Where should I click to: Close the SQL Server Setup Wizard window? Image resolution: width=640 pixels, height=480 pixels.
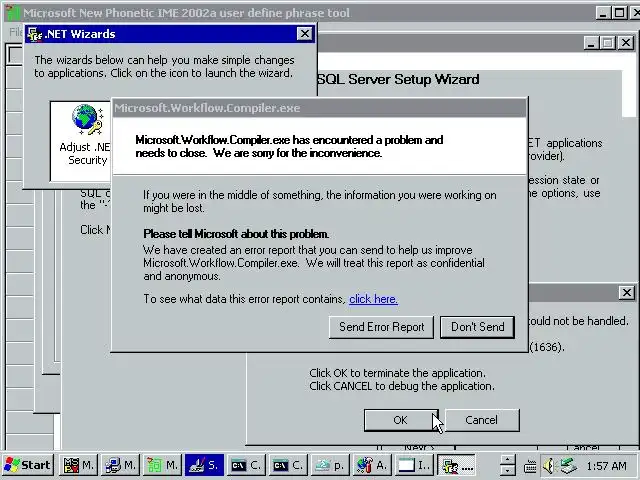[x=626, y=42]
